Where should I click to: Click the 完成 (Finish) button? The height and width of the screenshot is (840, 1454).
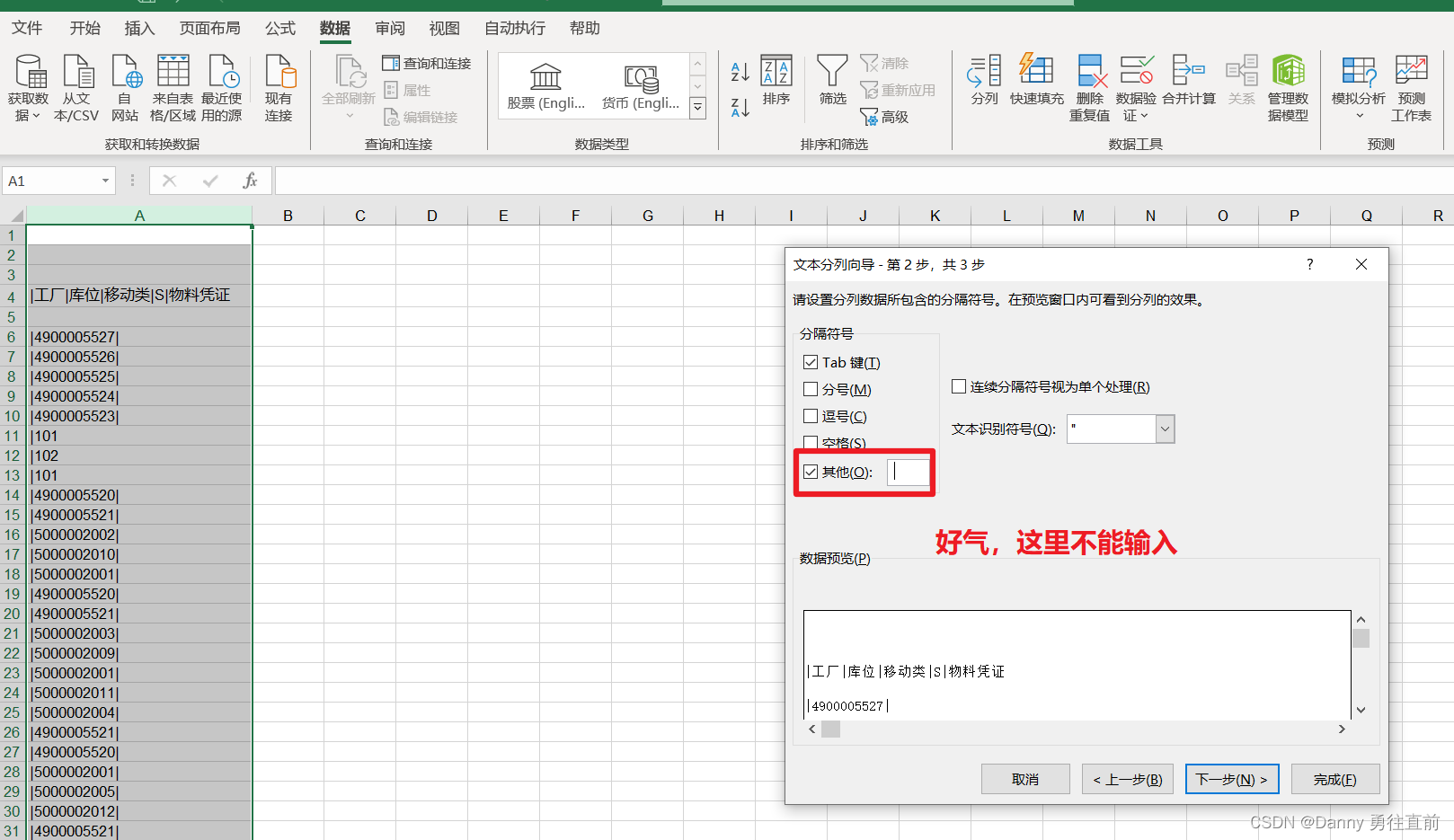coord(1335,779)
